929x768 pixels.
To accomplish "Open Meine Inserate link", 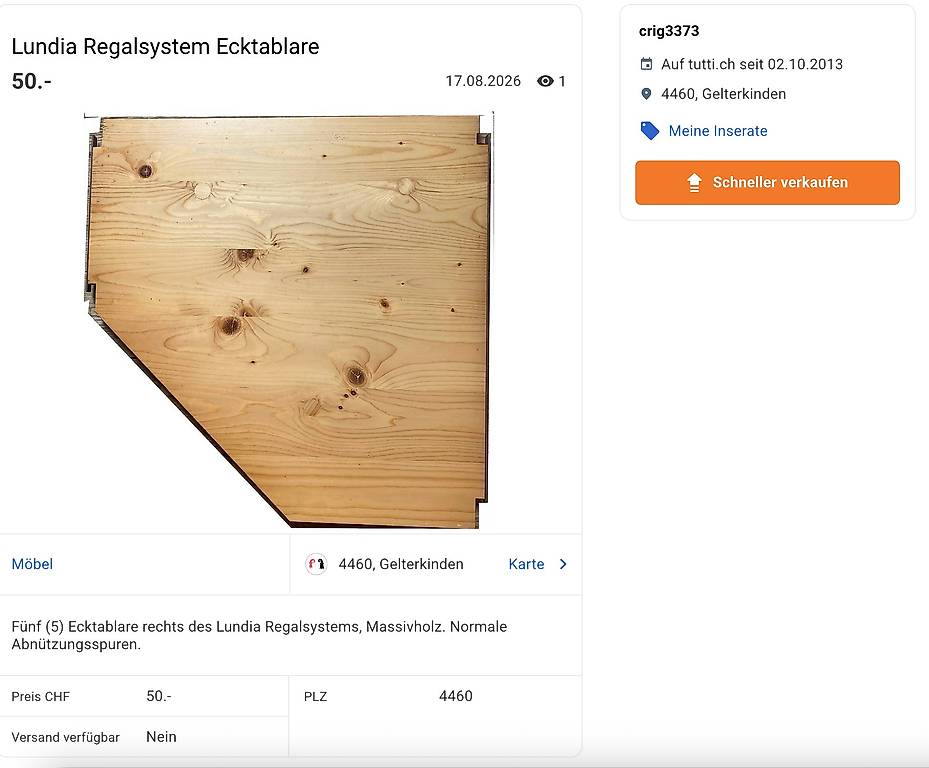I will [717, 131].
